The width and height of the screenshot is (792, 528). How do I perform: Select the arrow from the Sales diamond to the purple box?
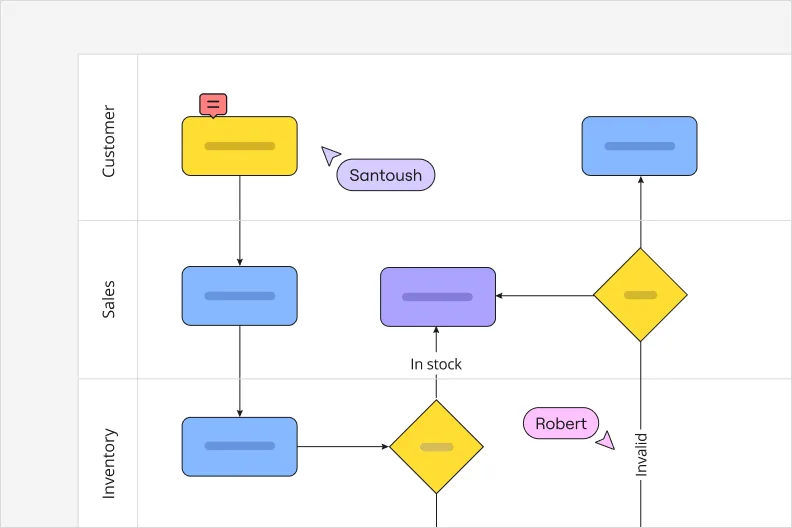pyautogui.click(x=545, y=296)
